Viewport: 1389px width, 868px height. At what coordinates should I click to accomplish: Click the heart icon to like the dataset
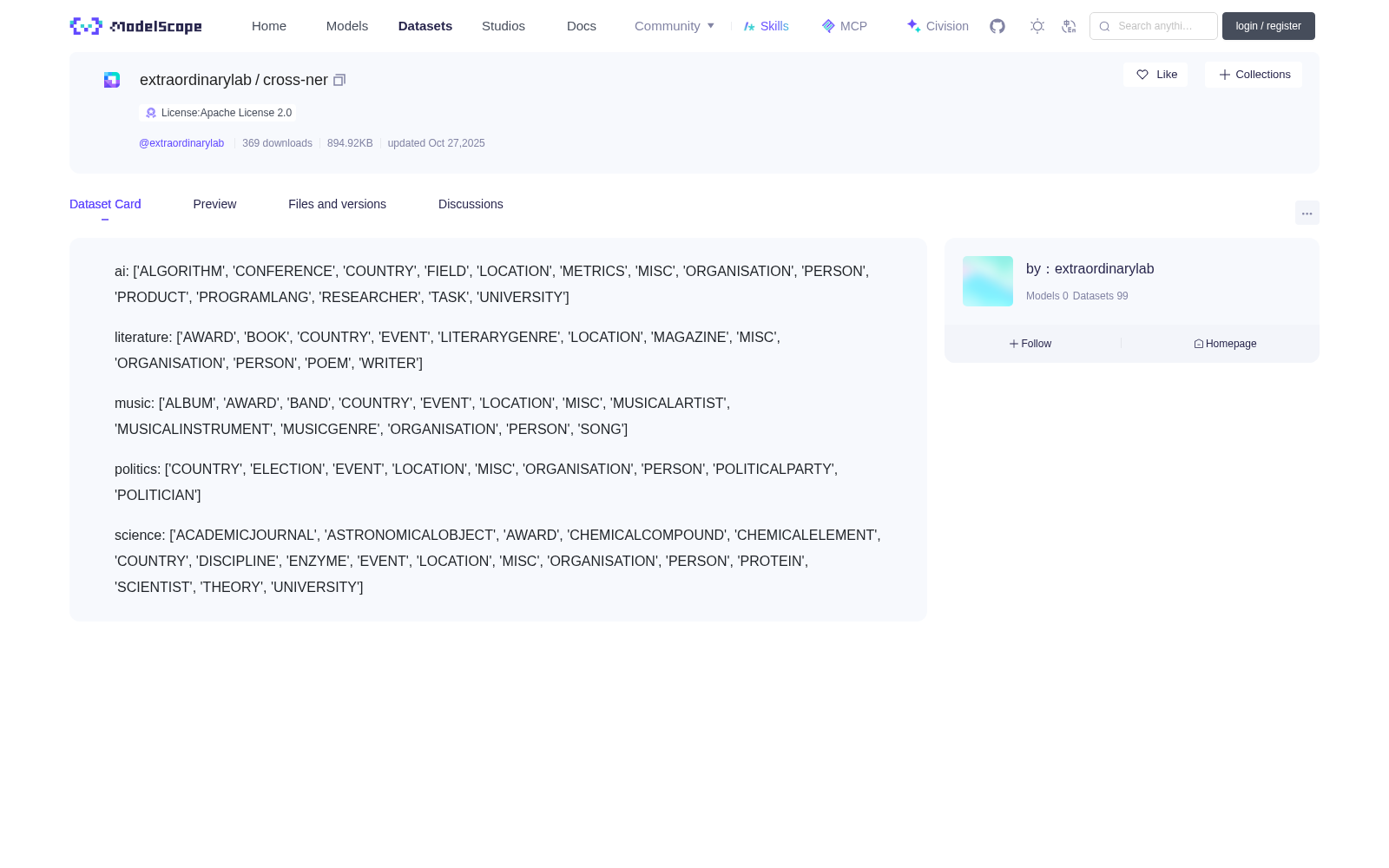(1142, 75)
